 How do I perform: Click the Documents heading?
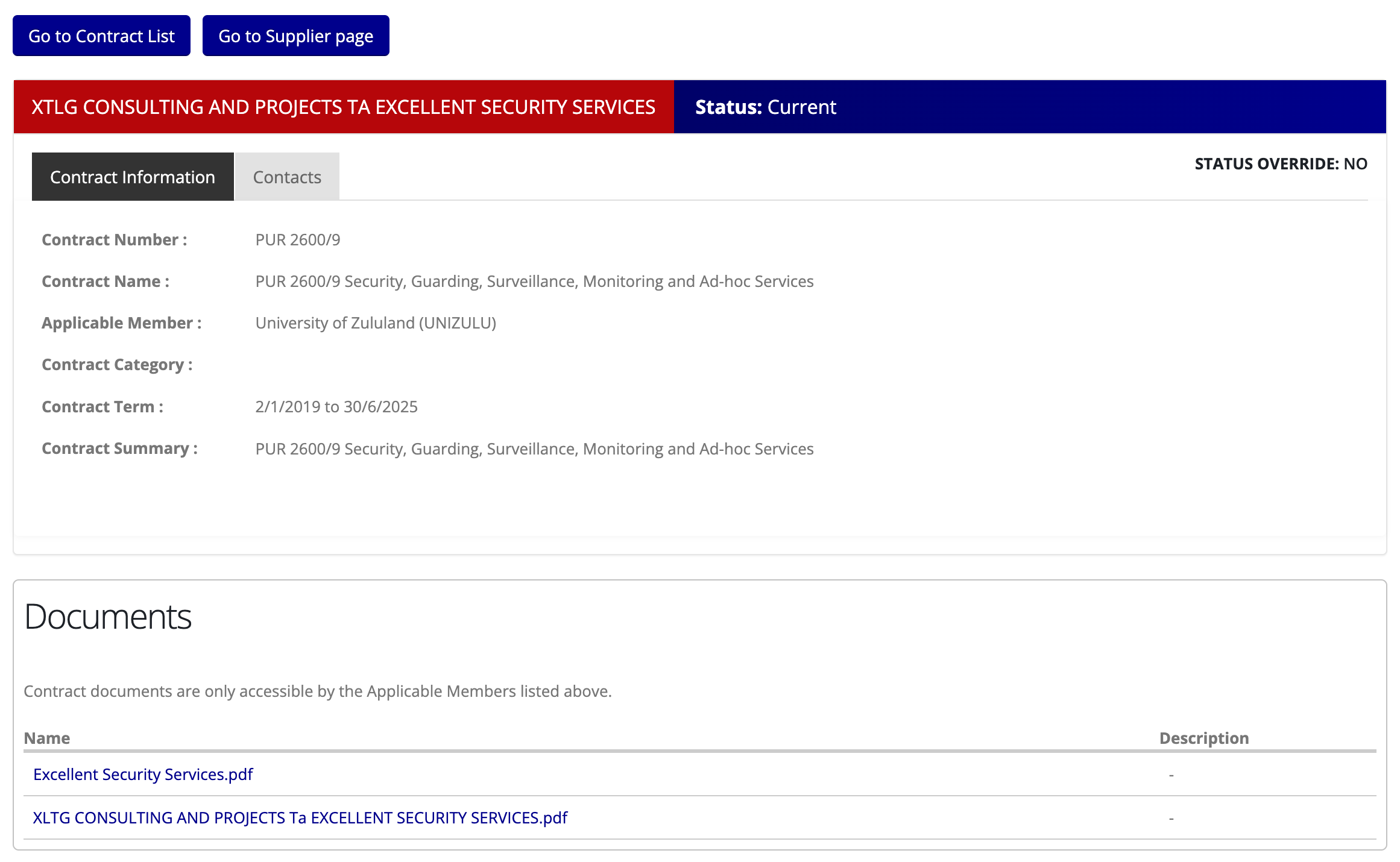(108, 617)
